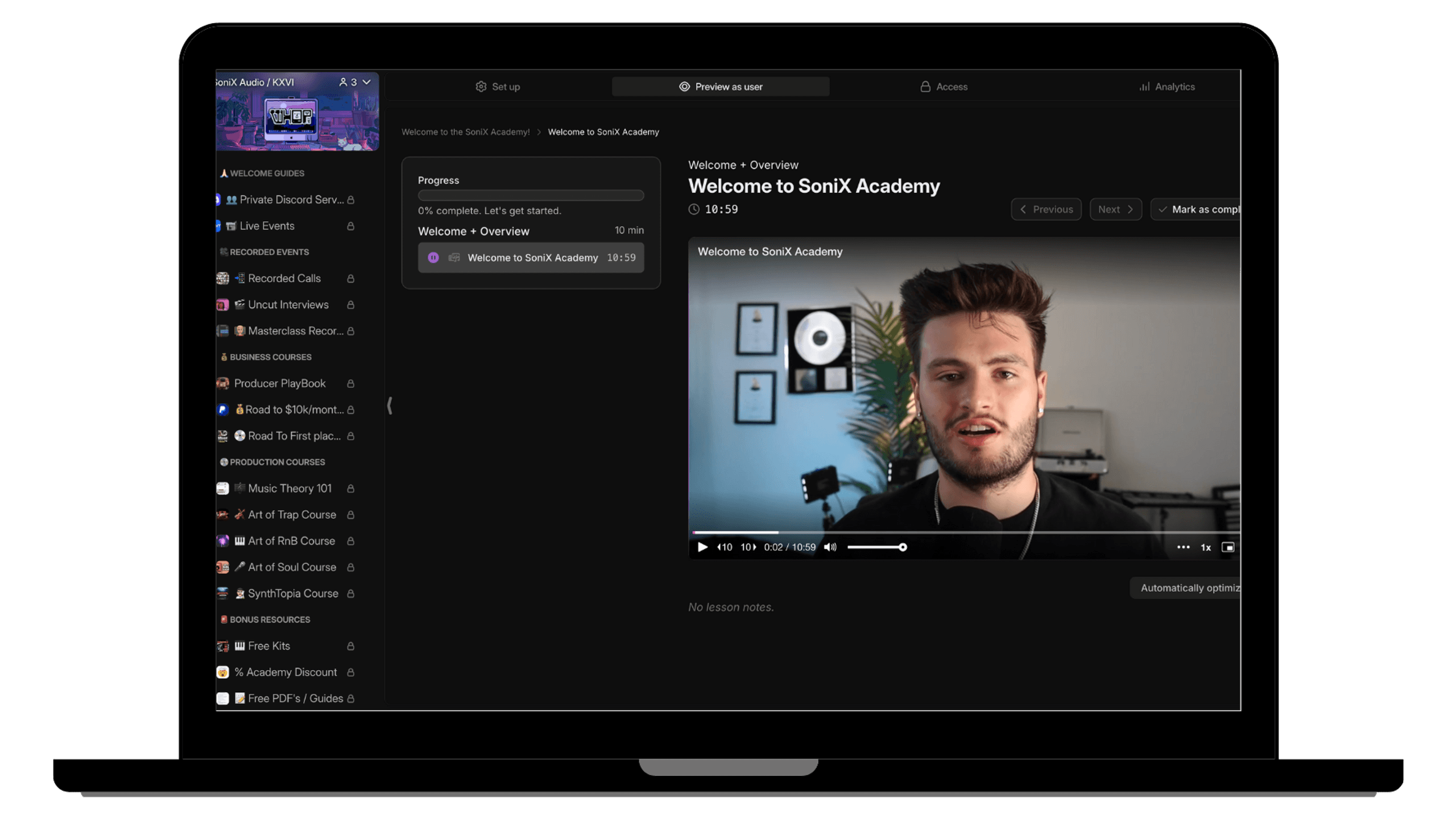Screen dimensions: 1456x819
Task: Click the mute speaker icon
Action: [x=830, y=547]
